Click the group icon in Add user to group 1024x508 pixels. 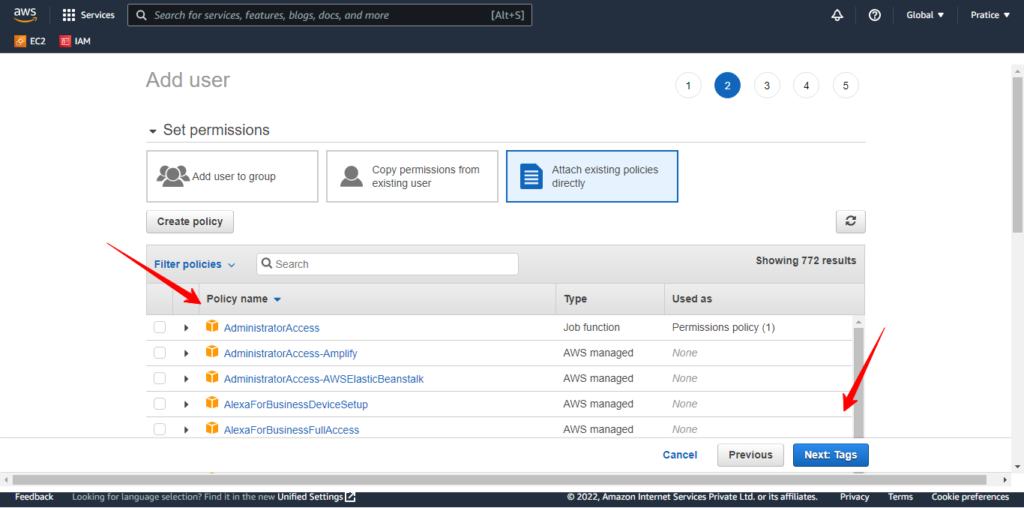173,176
